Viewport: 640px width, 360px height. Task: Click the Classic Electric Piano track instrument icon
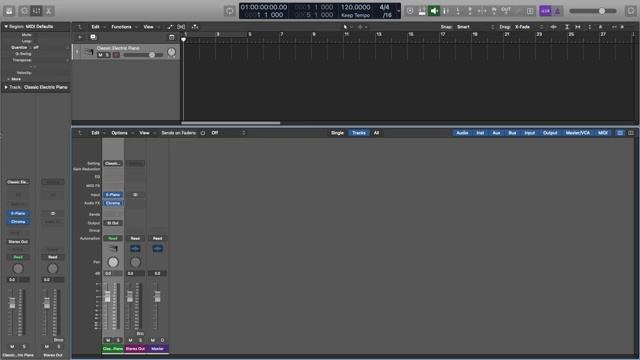coord(89,52)
